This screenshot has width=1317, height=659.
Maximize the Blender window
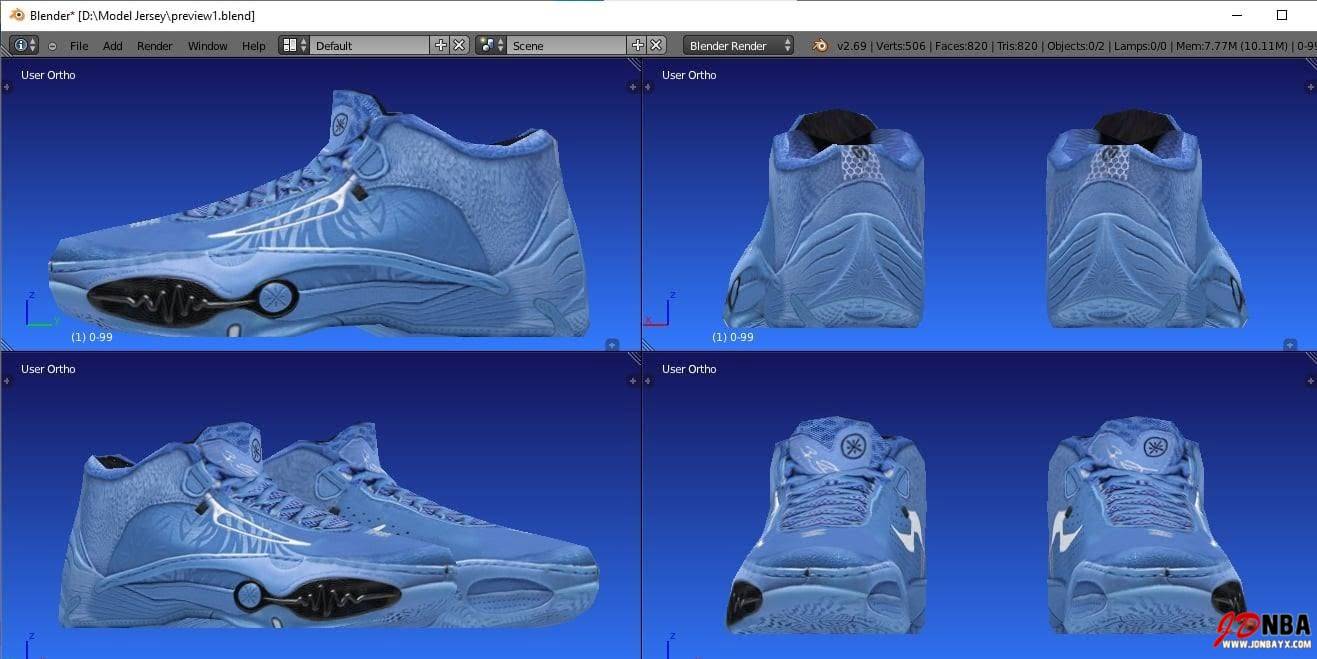[1282, 15]
